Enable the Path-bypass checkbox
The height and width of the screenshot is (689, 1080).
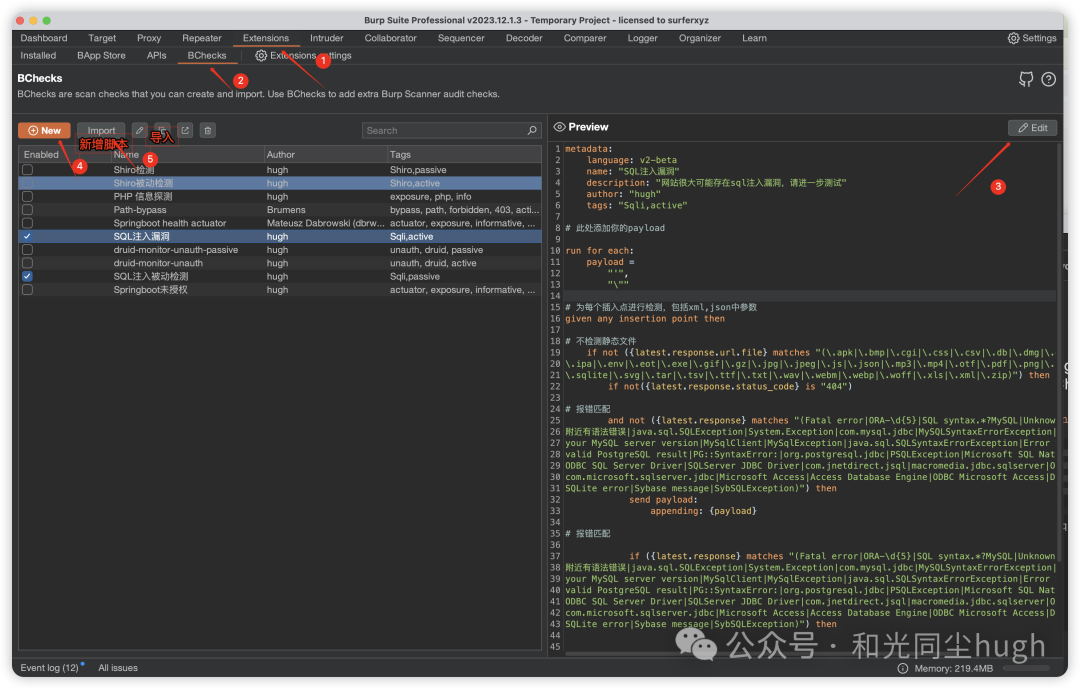pyautogui.click(x=27, y=210)
